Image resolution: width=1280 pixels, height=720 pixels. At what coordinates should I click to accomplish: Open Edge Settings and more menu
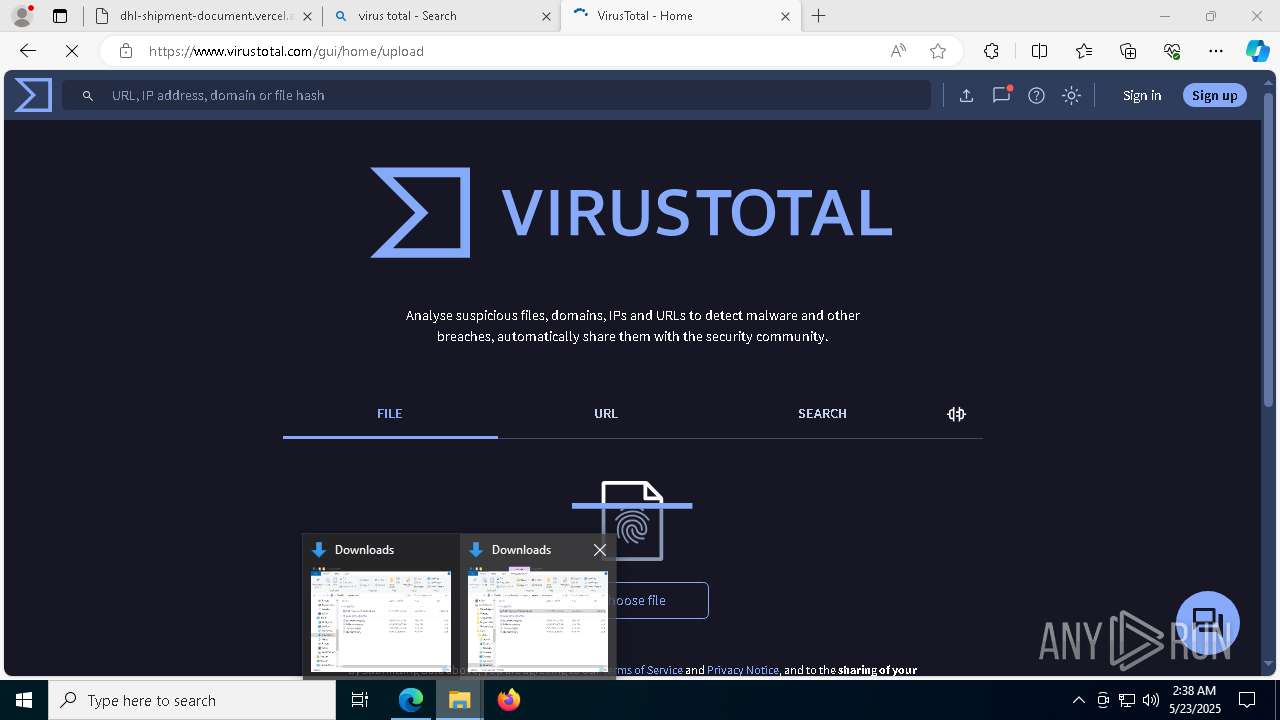click(1216, 51)
